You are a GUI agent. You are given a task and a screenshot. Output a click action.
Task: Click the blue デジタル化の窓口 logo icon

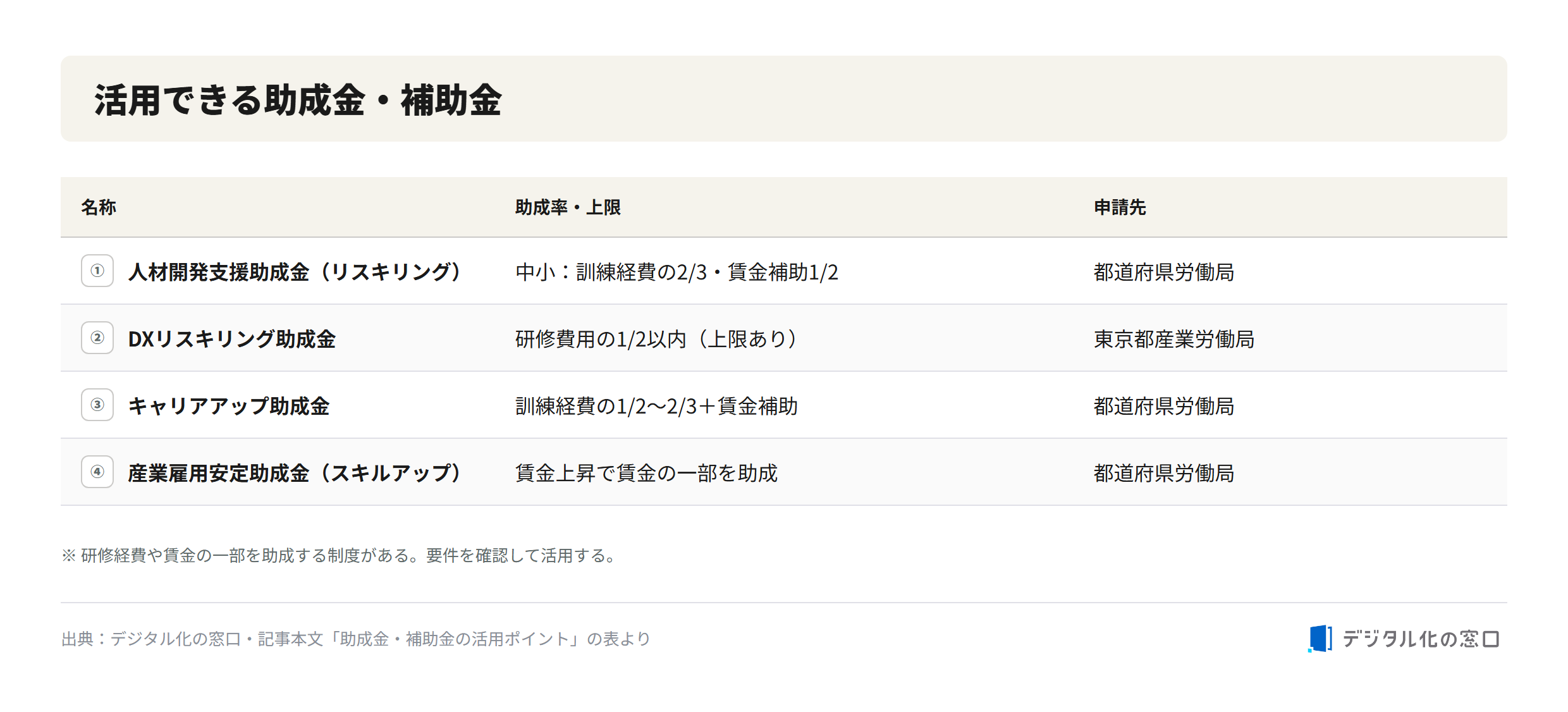(1320, 639)
